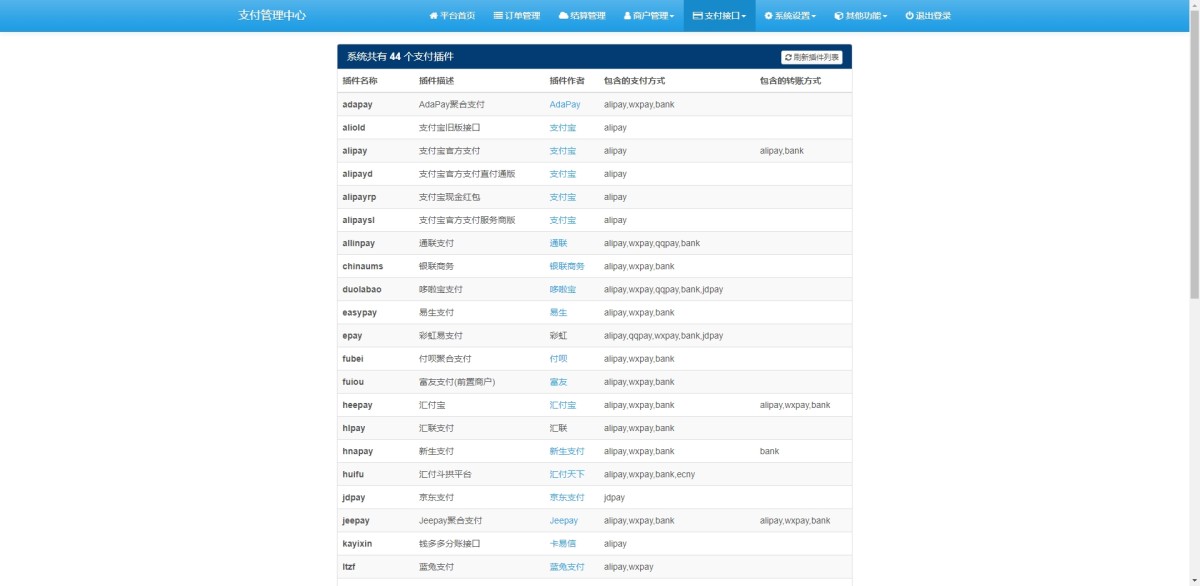This screenshot has width=1200, height=586.
Task: Click the 富友支付(前置商户) description
Action: click(457, 382)
